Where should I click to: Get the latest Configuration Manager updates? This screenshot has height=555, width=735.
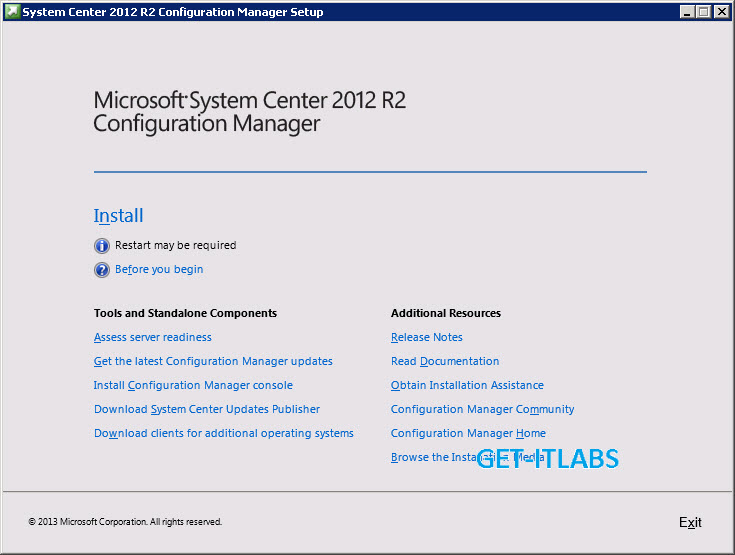(x=213, y=361)
